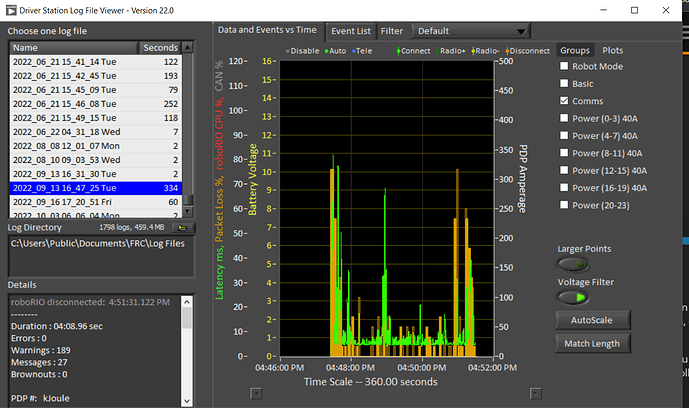This screenshot has height=408, width=689.
Task: Click the Details panel scrollbar thumb
Action: (187, 318)
